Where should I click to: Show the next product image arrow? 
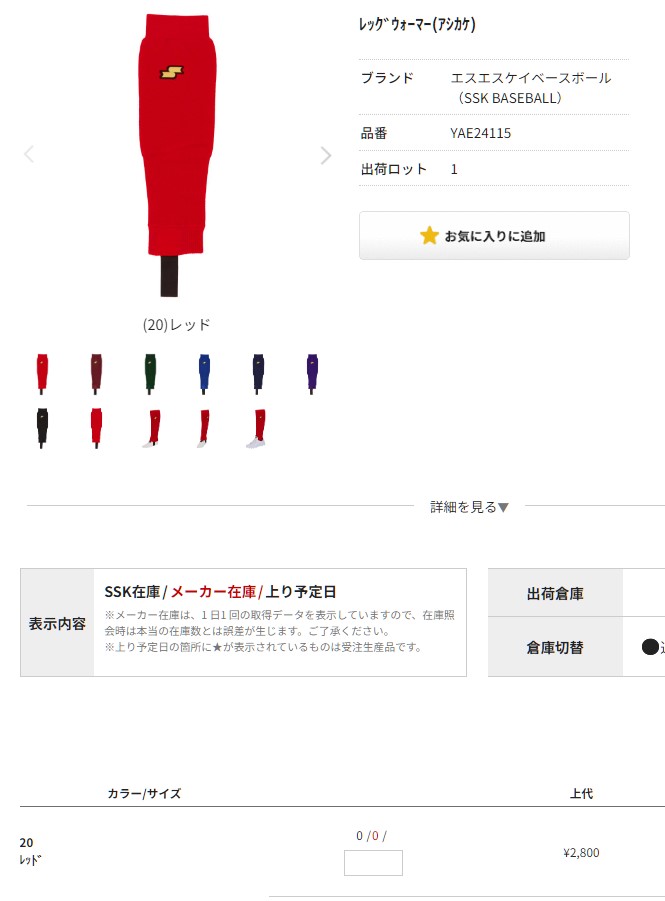coord(326,155)
